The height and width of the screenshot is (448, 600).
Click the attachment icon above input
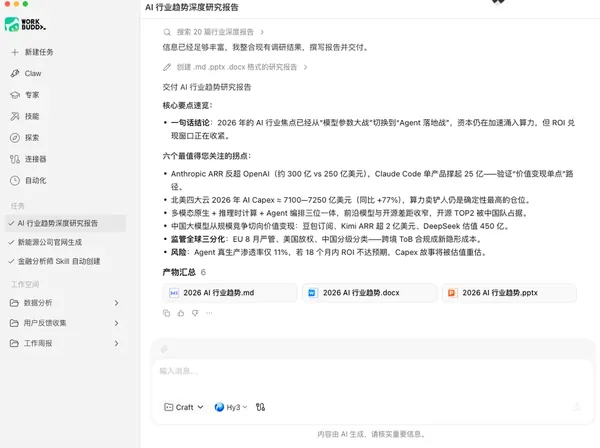164,349
